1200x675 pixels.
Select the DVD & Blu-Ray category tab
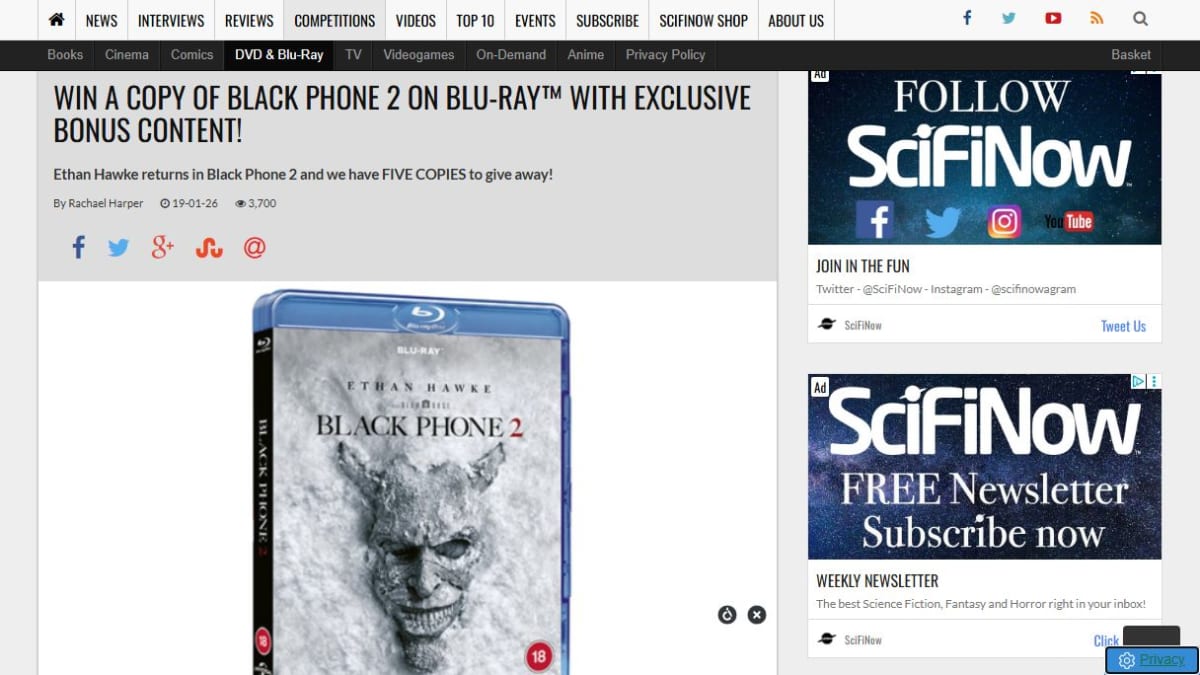279,55
